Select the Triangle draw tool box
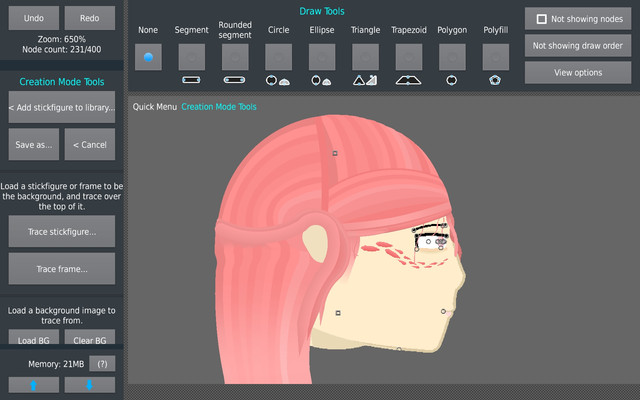The width and height of the screenshot is (640, 400). click(365, 57)
